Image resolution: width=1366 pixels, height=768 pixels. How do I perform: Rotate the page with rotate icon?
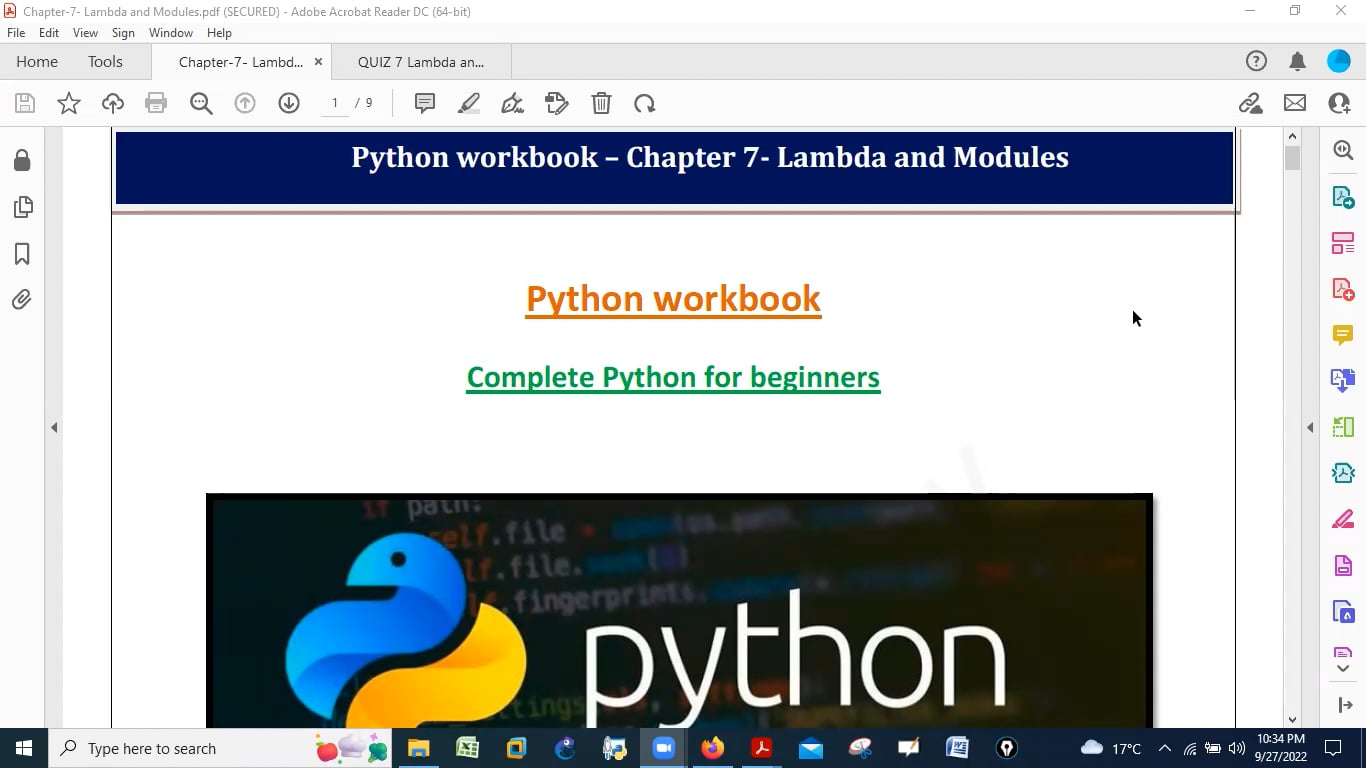coord(645,103)
